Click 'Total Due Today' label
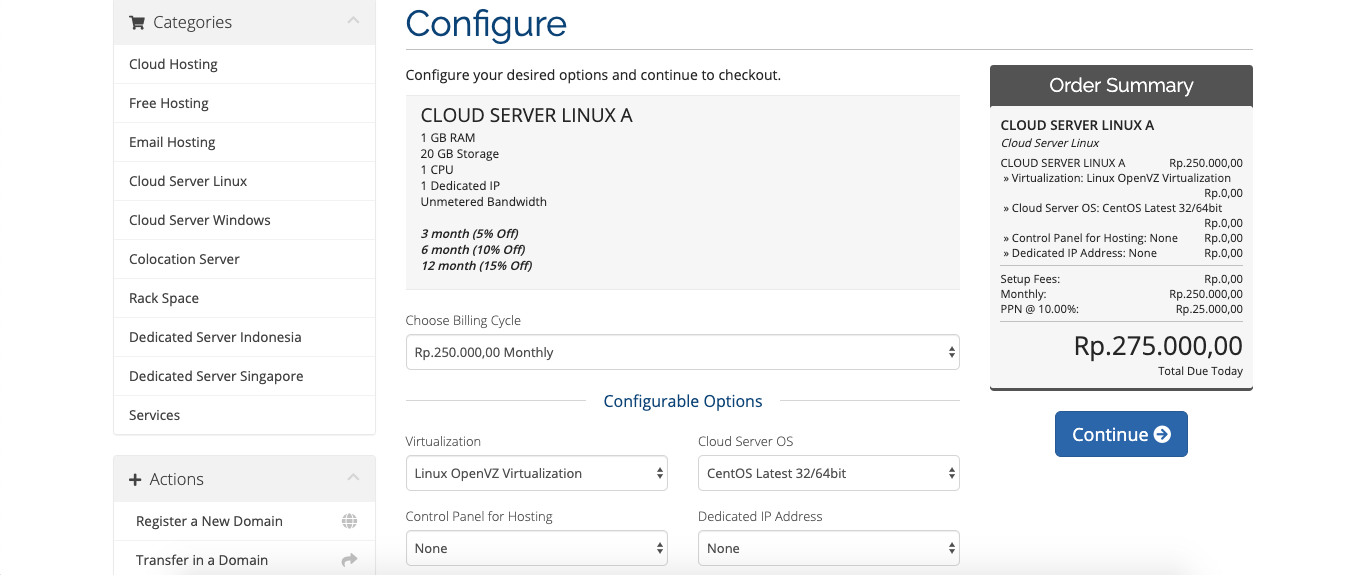Image resolution: width=1361 pixels, height=575 pixels. [x=1200, y=371]
